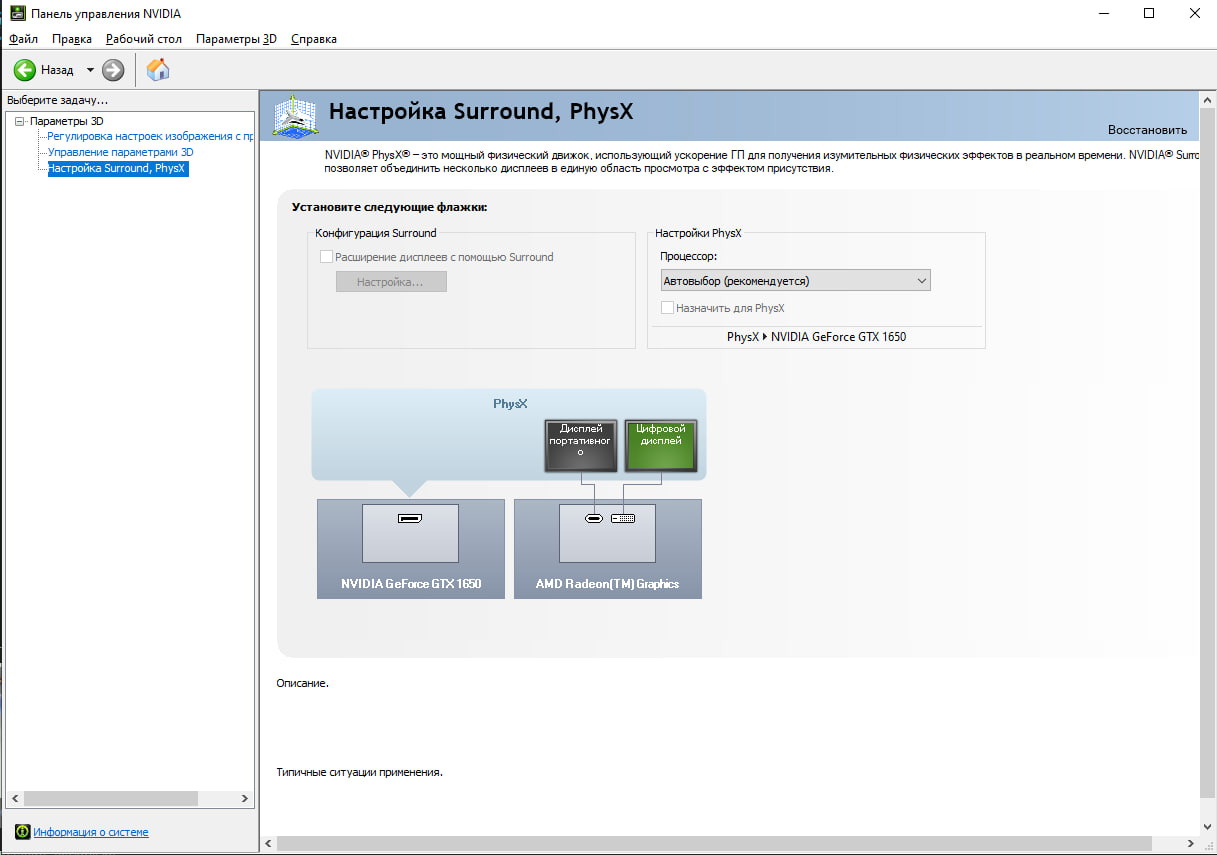The width and height of the screenshot is (1217, 855).
Task: Click the Дисплей портативного monitor box
Action: tap(580, 446)
